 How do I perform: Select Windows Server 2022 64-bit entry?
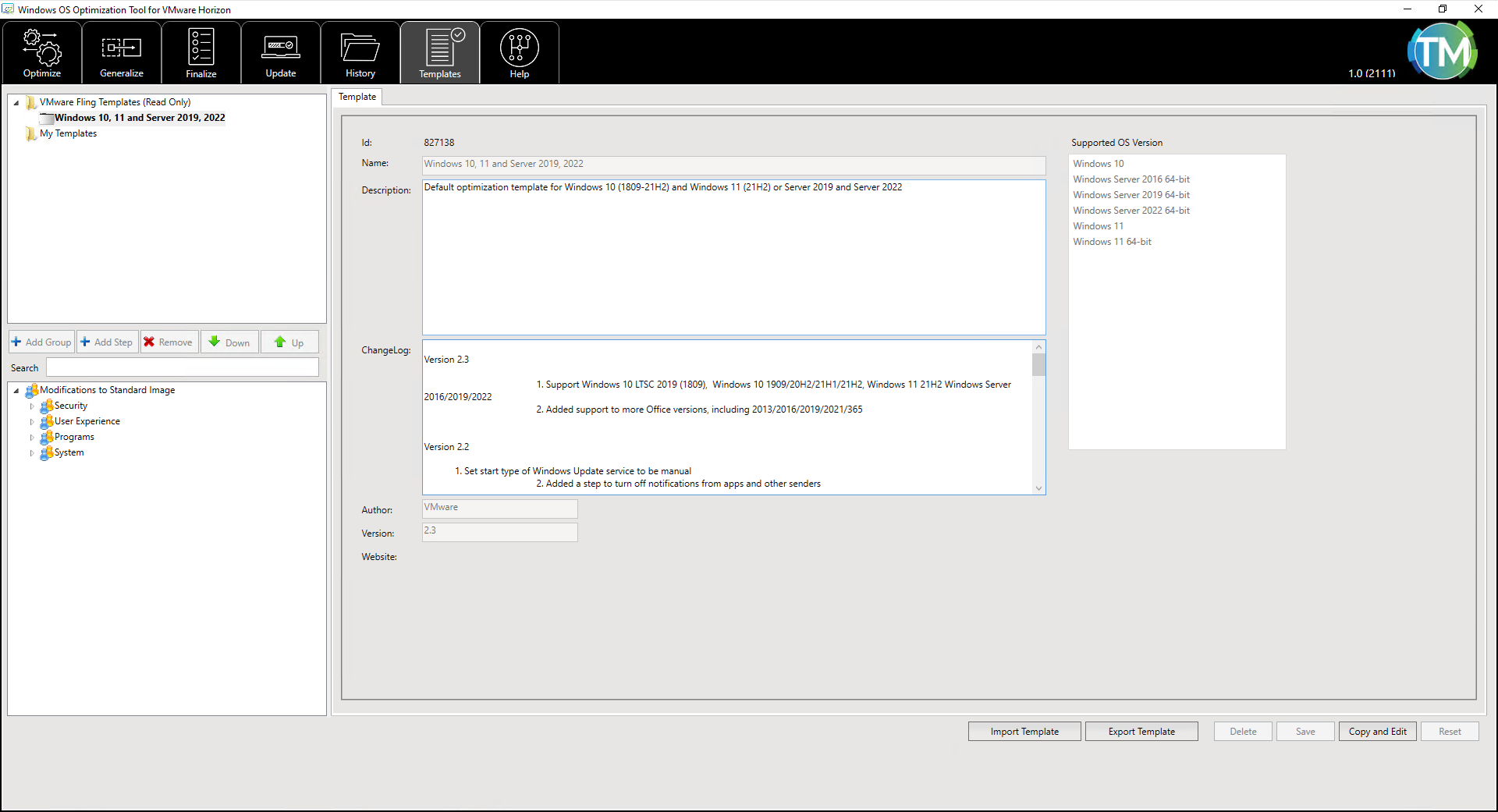click(x=1131, y=211)
